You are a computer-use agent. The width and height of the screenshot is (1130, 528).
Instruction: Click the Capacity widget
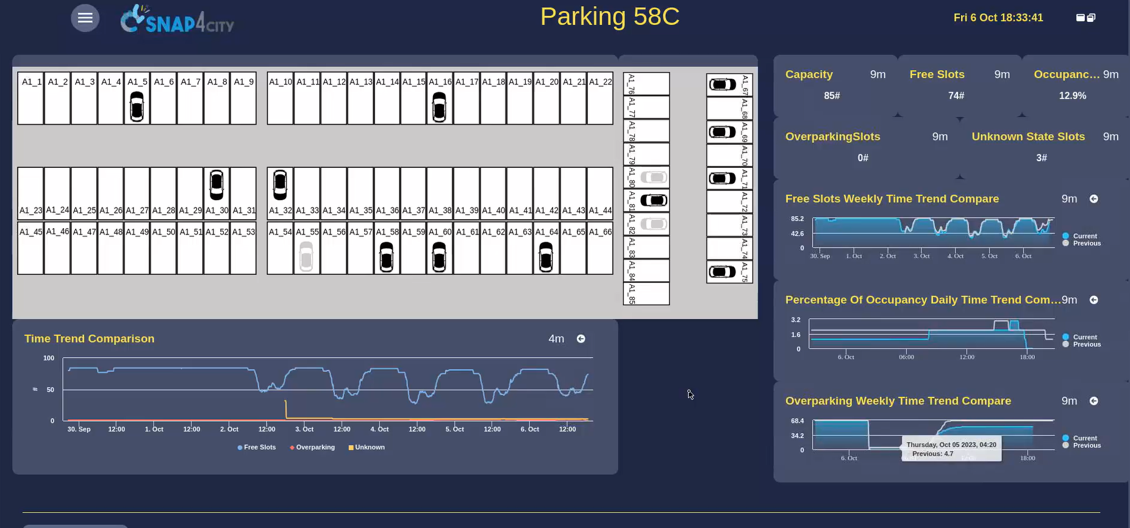click(832, 85)
